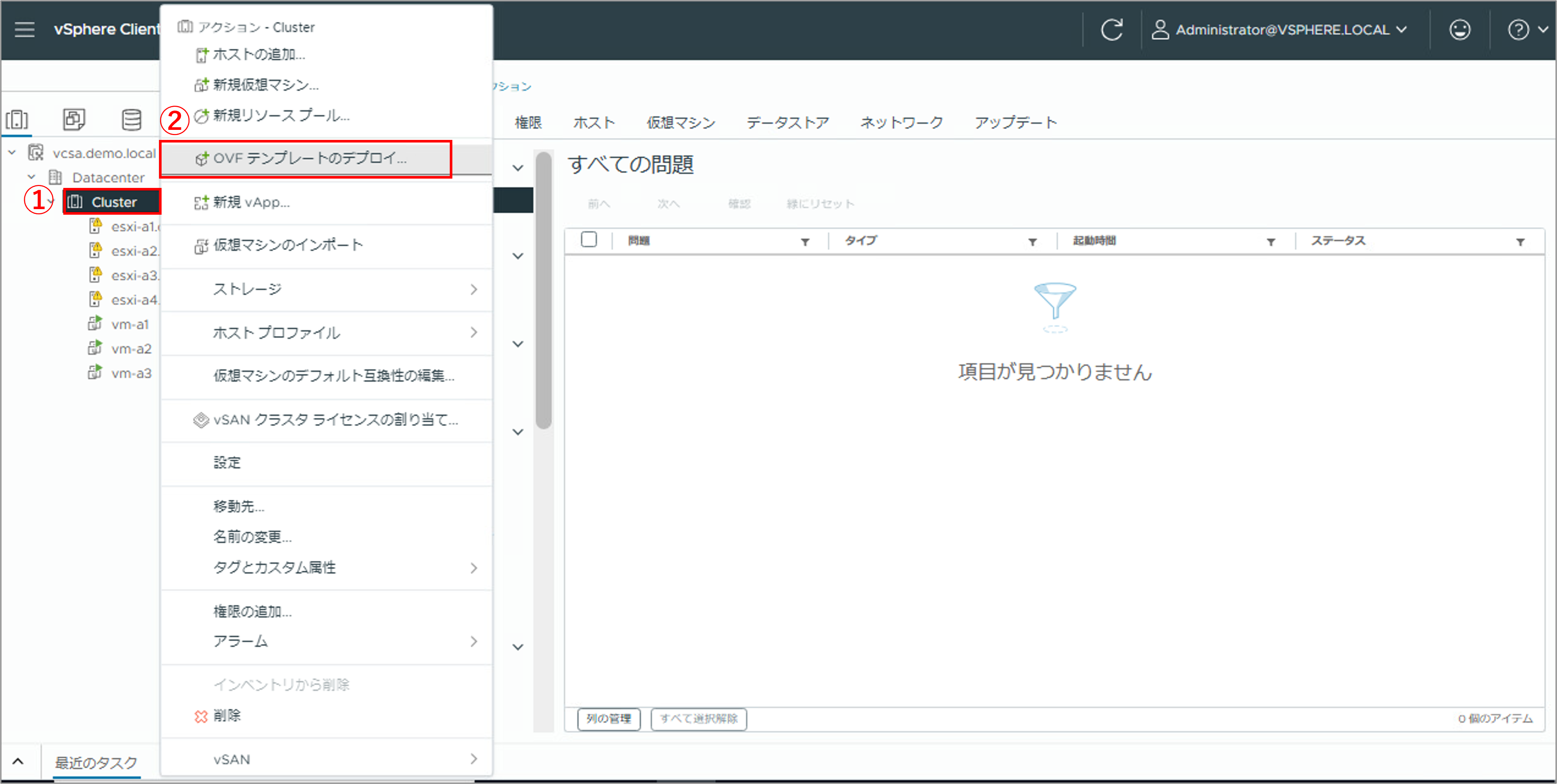The image size is (1557, 784).
Task: Click the esxi-a4 host warning icon
Action: (96, 299)
